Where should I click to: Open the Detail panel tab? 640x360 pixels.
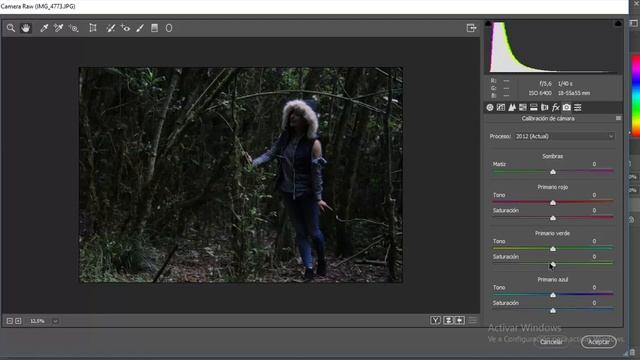coord(512,107)
